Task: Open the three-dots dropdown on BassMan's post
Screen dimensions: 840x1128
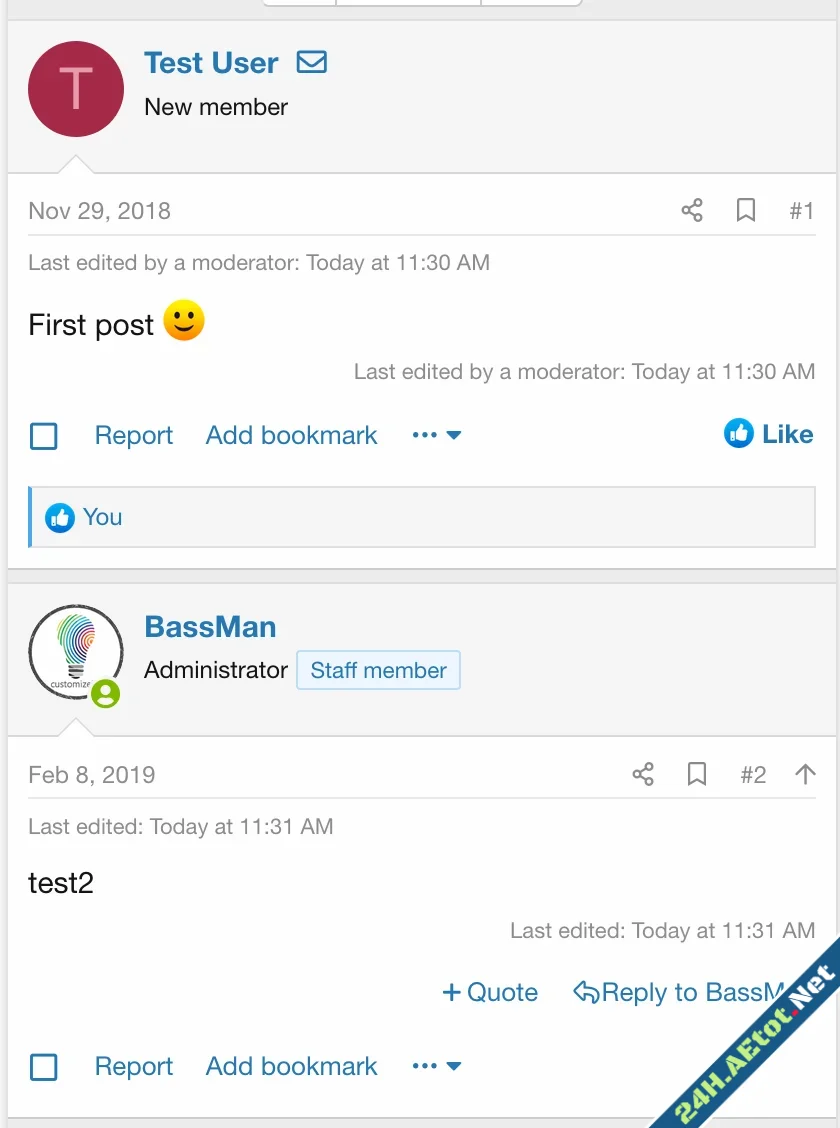Action: [x=437, y=1066]
